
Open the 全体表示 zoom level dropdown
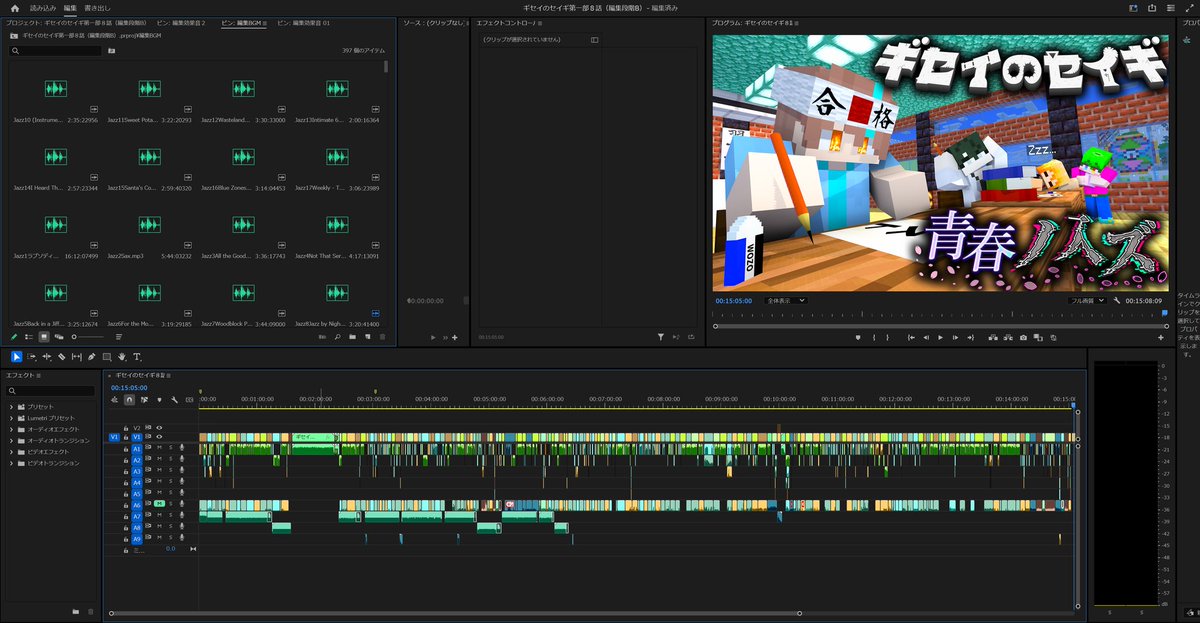(x=785, y=300)
